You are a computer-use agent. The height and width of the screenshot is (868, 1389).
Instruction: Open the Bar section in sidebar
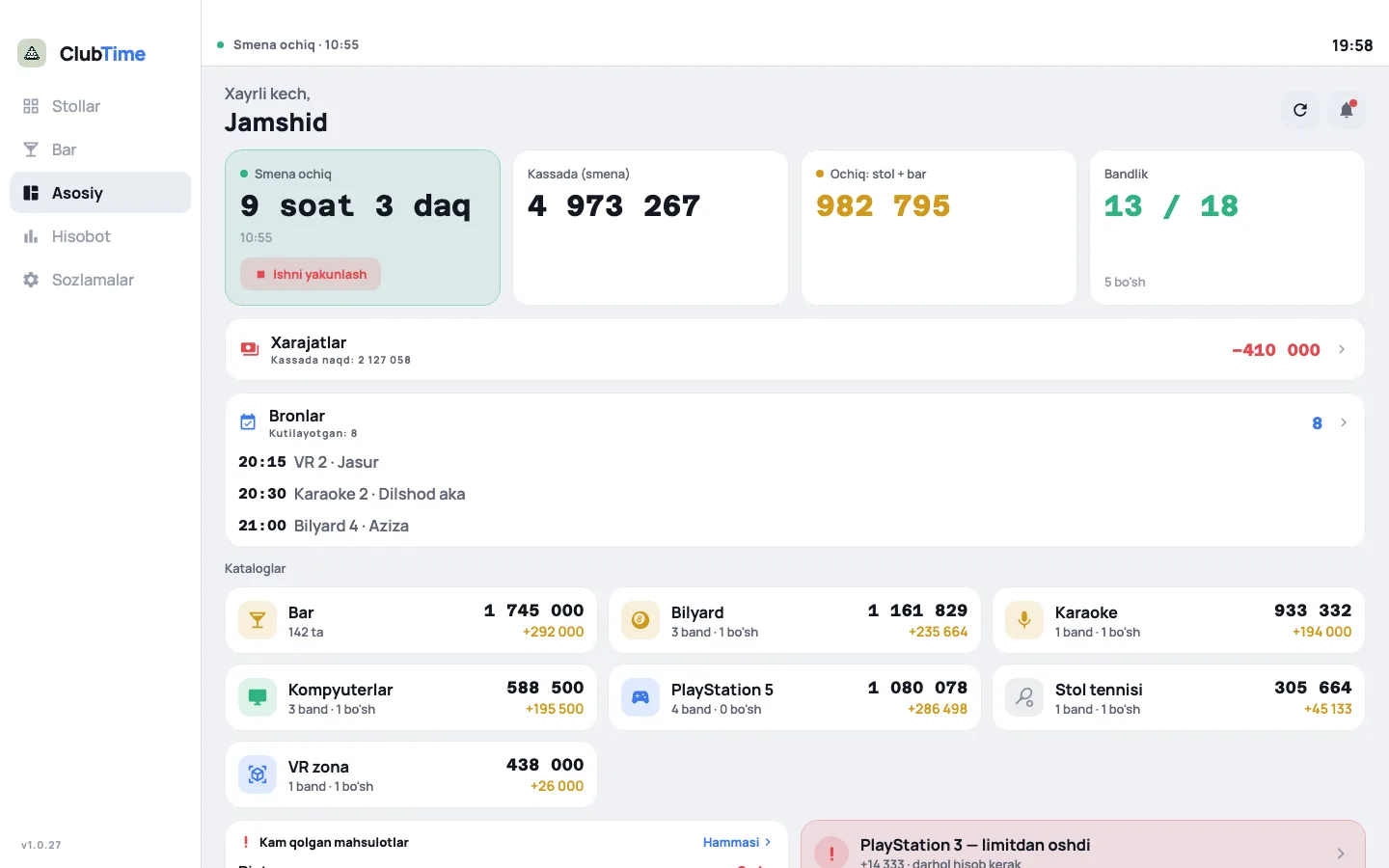coord(100,149)
